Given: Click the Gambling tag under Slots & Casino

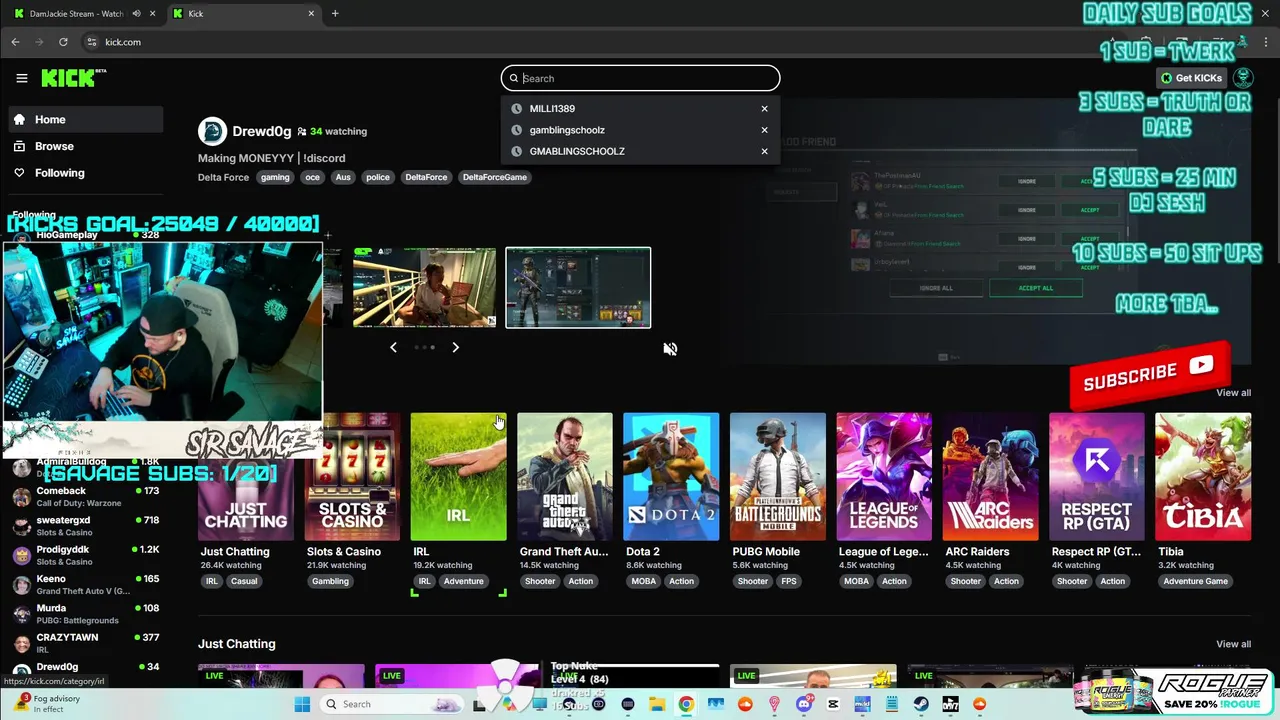Looking at the screenshot, I should 330,581.
